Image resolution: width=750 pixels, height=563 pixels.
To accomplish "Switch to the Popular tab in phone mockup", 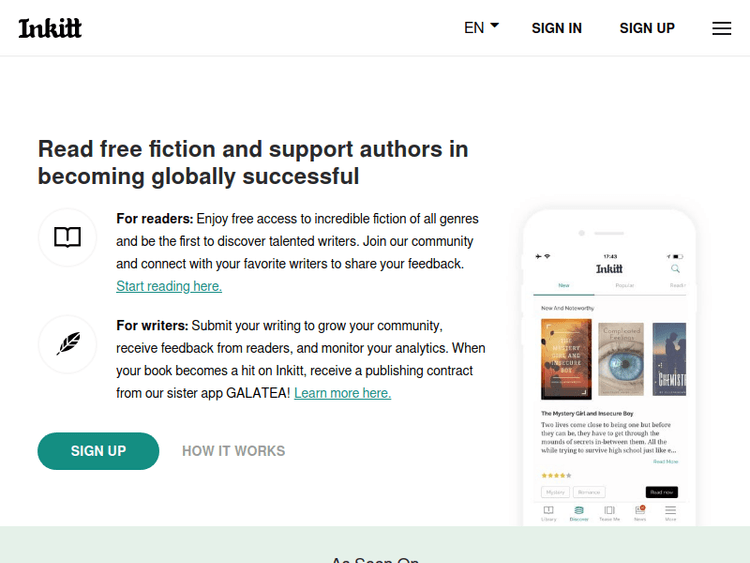I will pos(624,286).
